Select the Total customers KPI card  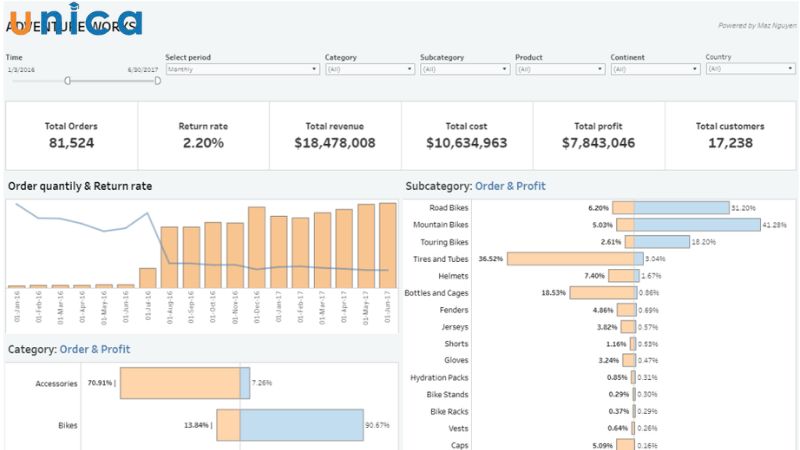pos(730,135)
